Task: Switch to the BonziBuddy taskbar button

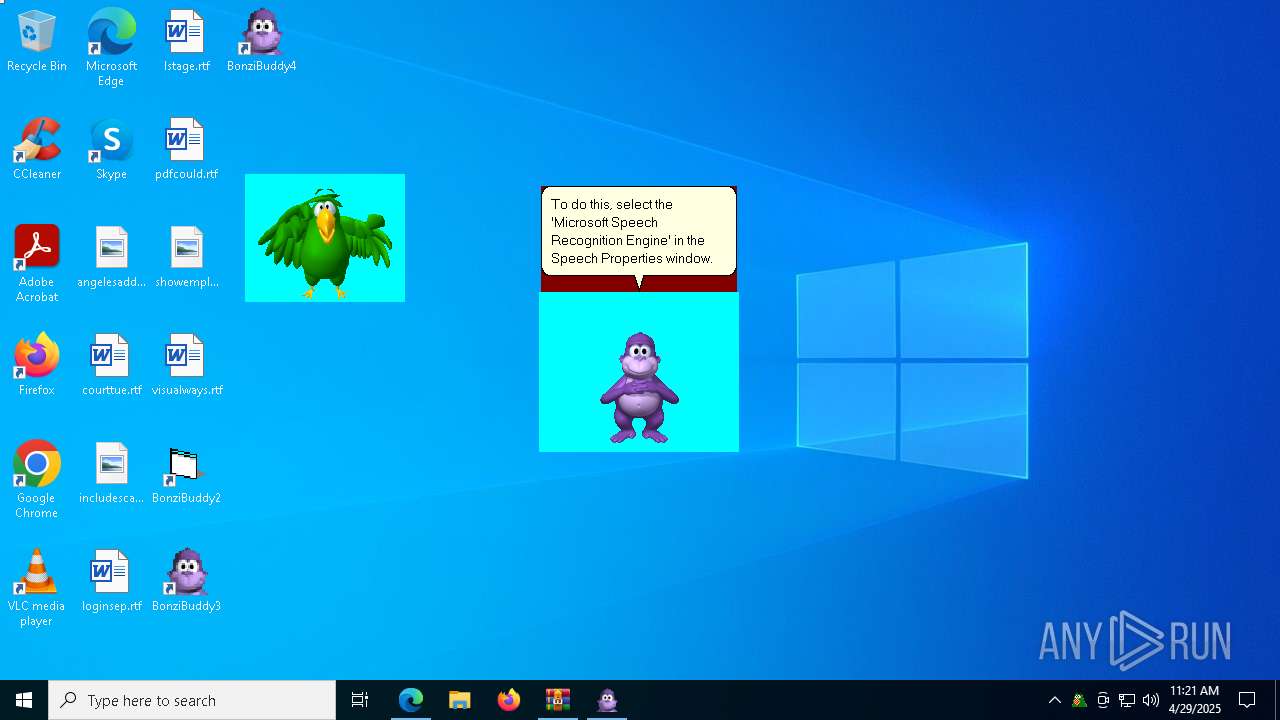Action: click(x=607, y=700)
